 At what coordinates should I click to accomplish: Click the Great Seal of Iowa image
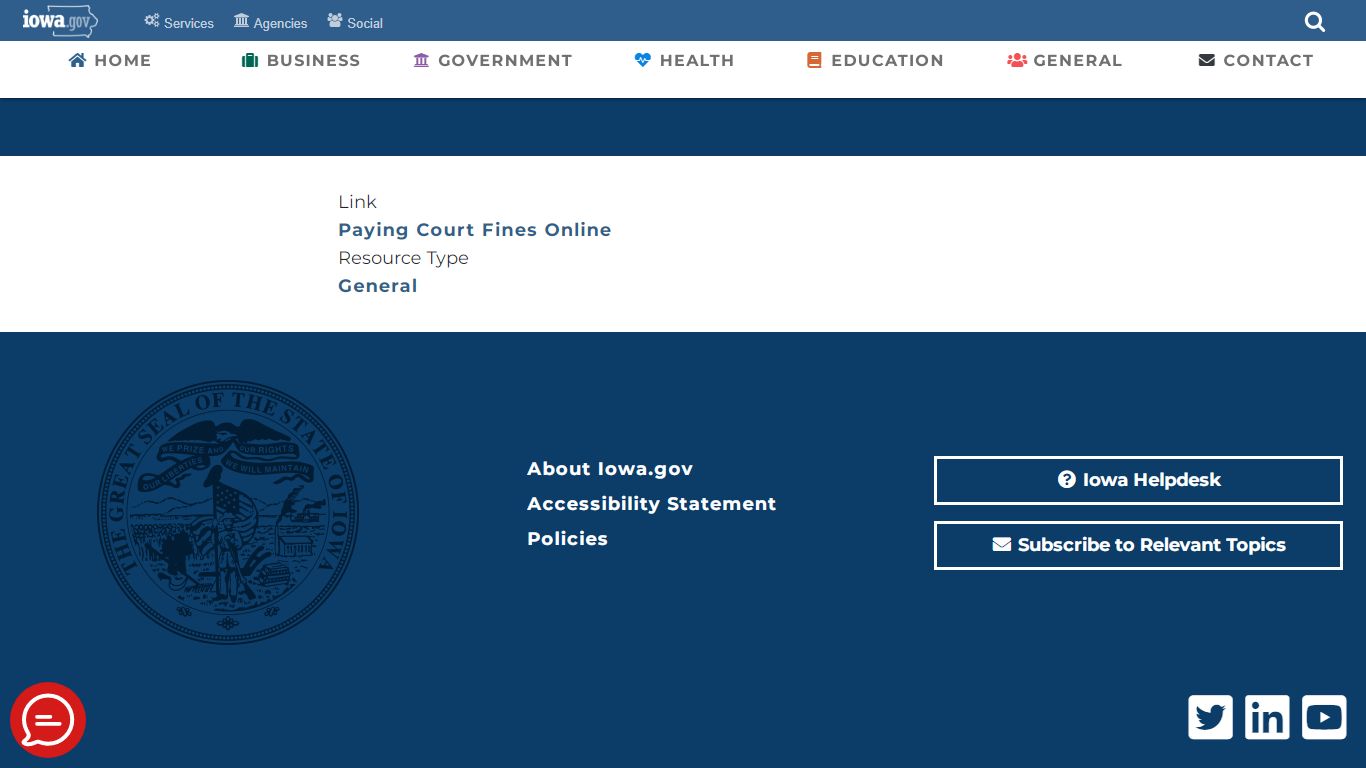(228, 512)
